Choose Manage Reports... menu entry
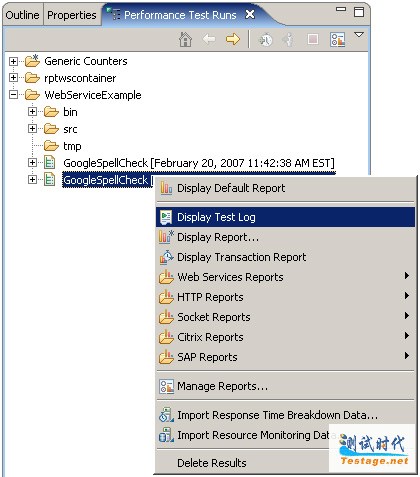 (x=285, y=386)
